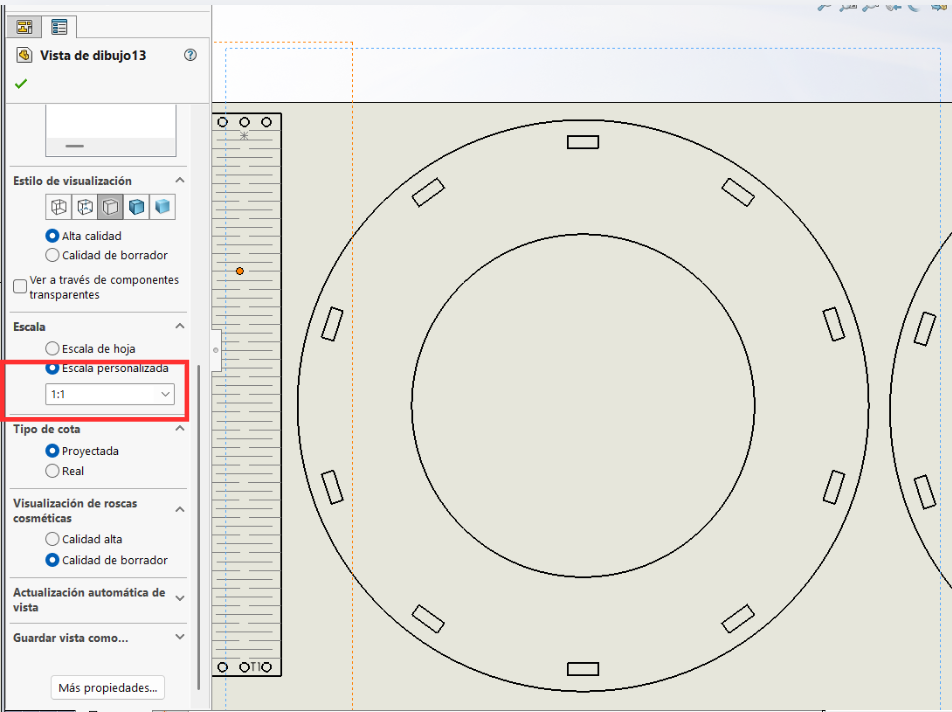Expand Actualización automática de vista section

coord(180,598)
